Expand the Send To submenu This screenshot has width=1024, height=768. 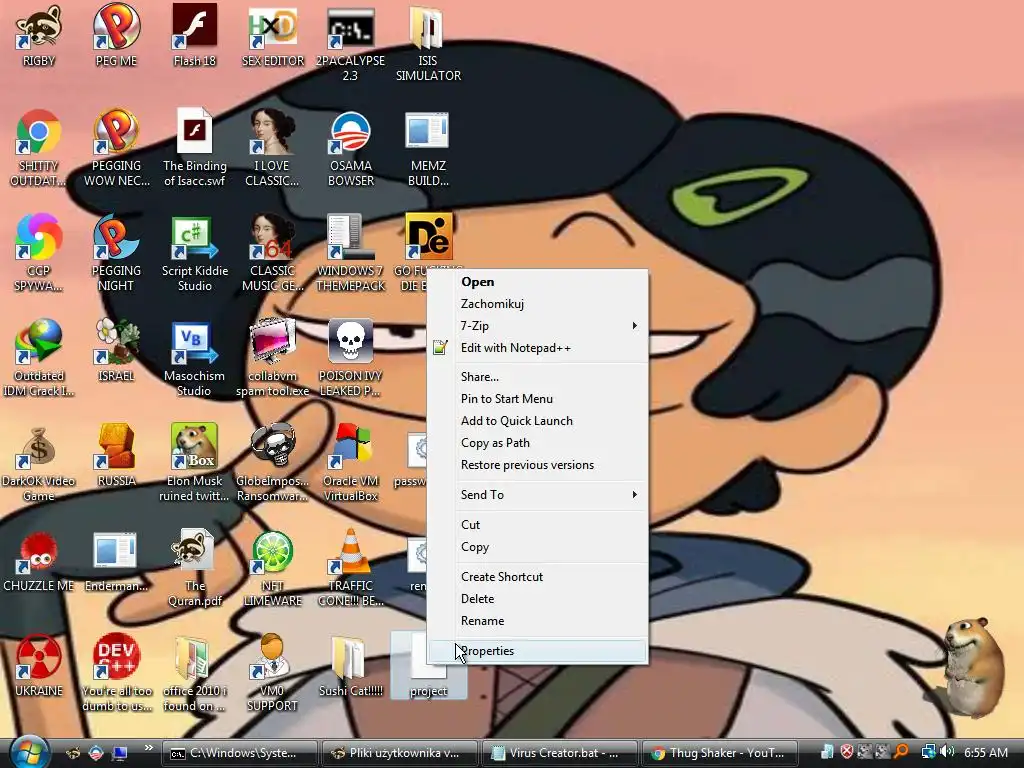point(537,495)
